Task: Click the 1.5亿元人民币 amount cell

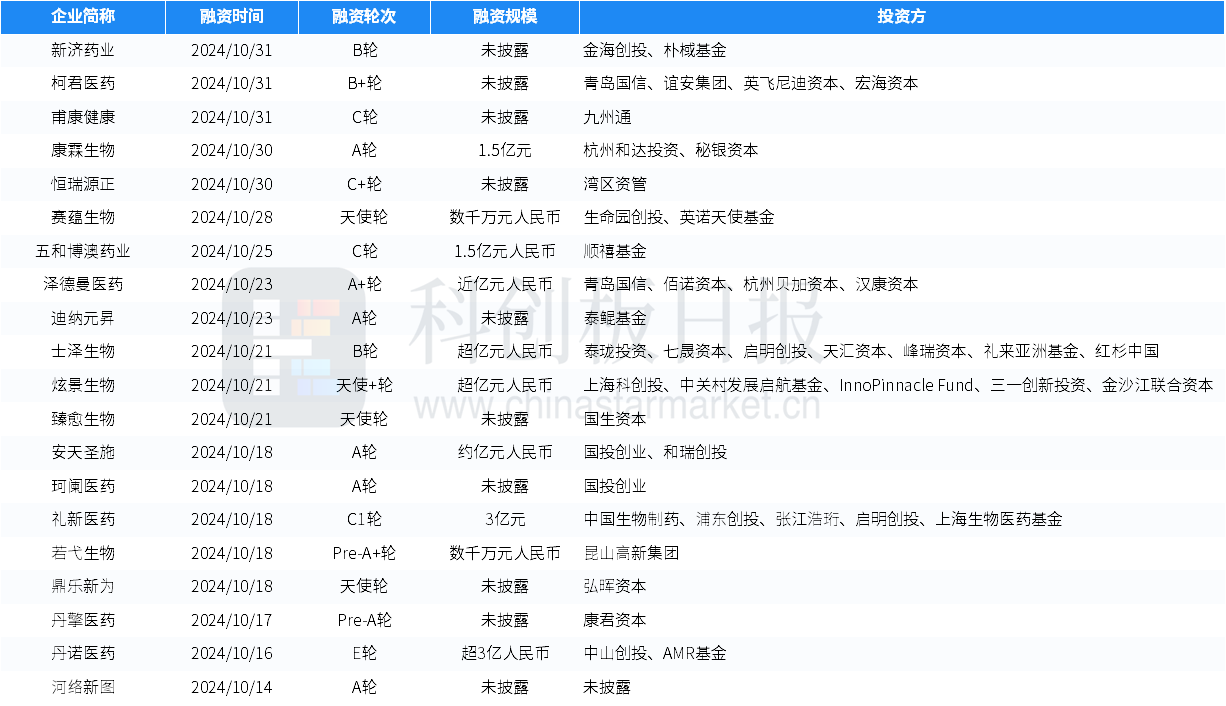Action: pos(504,251)
